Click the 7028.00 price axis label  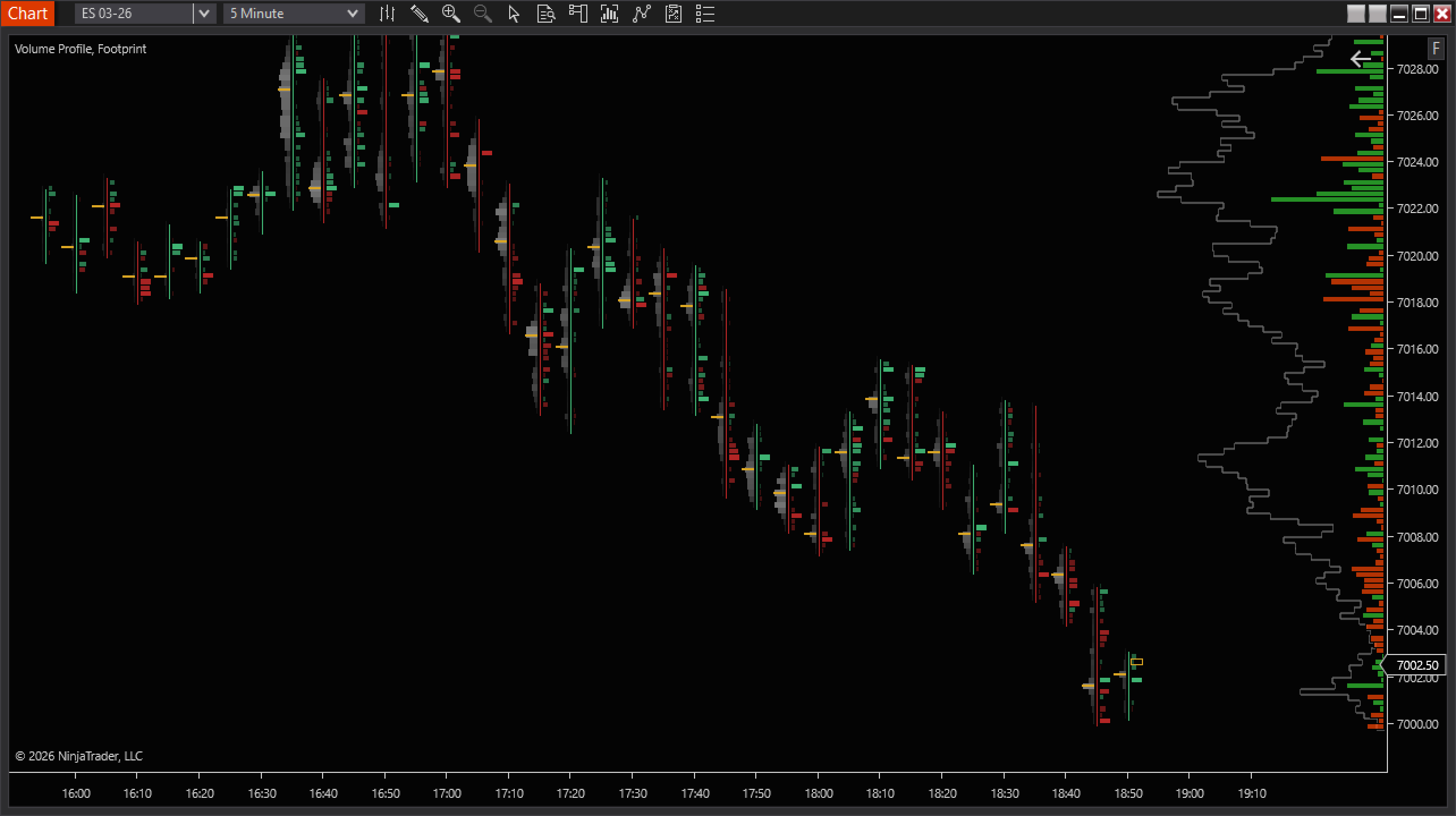[1418, 69]
